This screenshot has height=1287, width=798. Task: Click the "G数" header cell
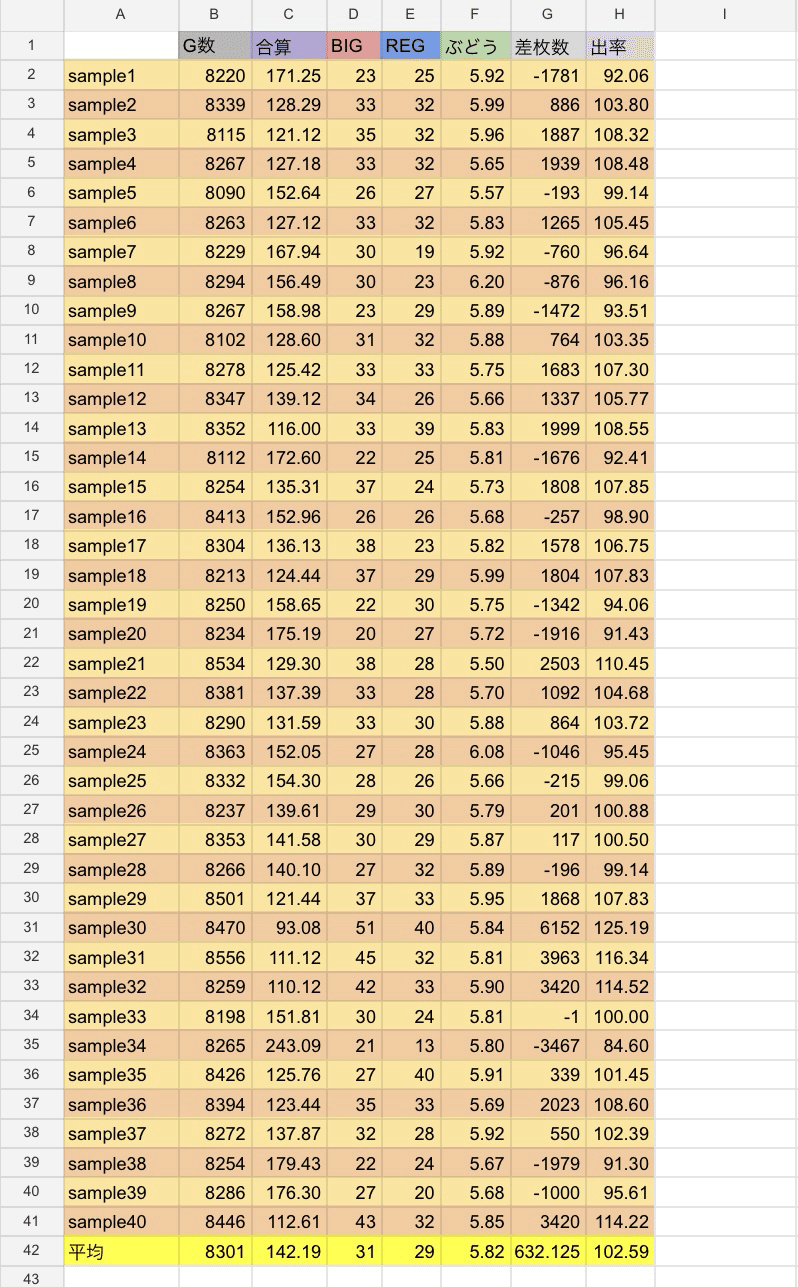point(215,46)
